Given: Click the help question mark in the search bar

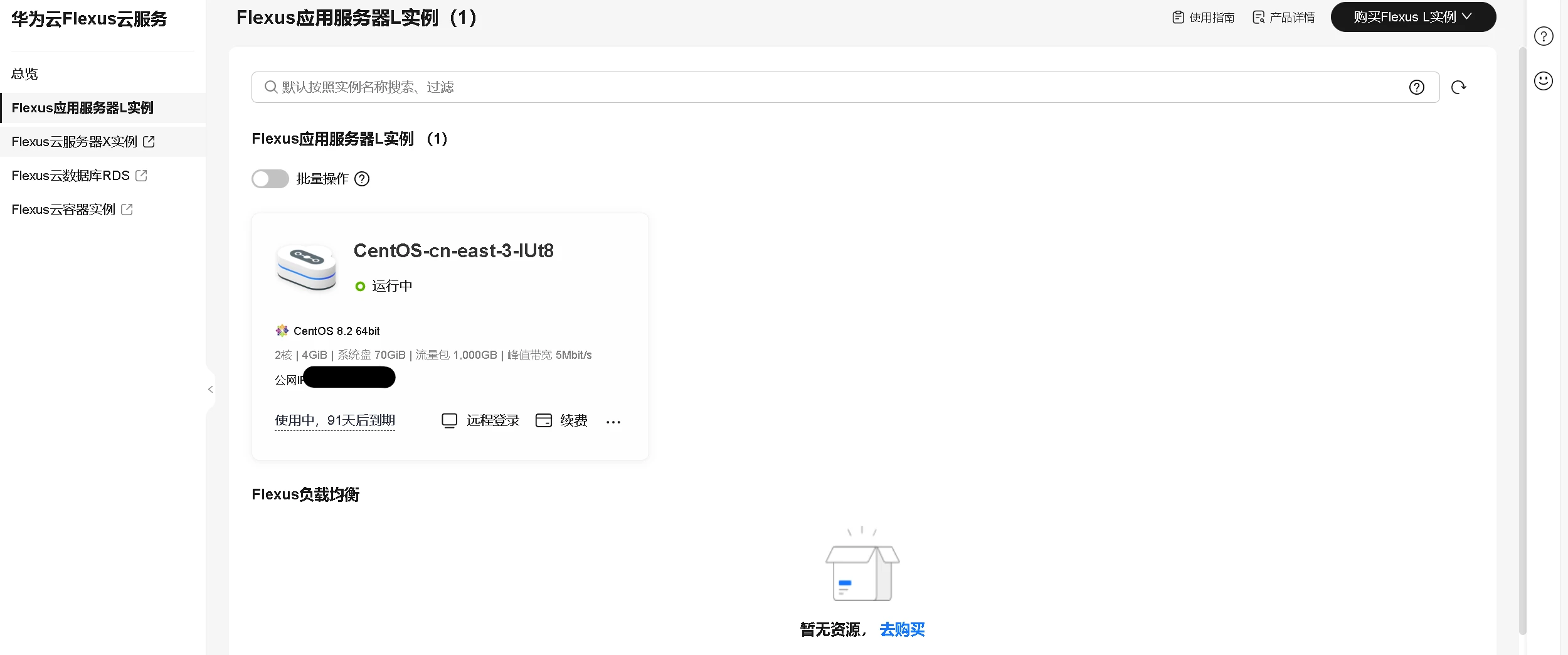Looking at the screenshot, I should point(1416,87).
